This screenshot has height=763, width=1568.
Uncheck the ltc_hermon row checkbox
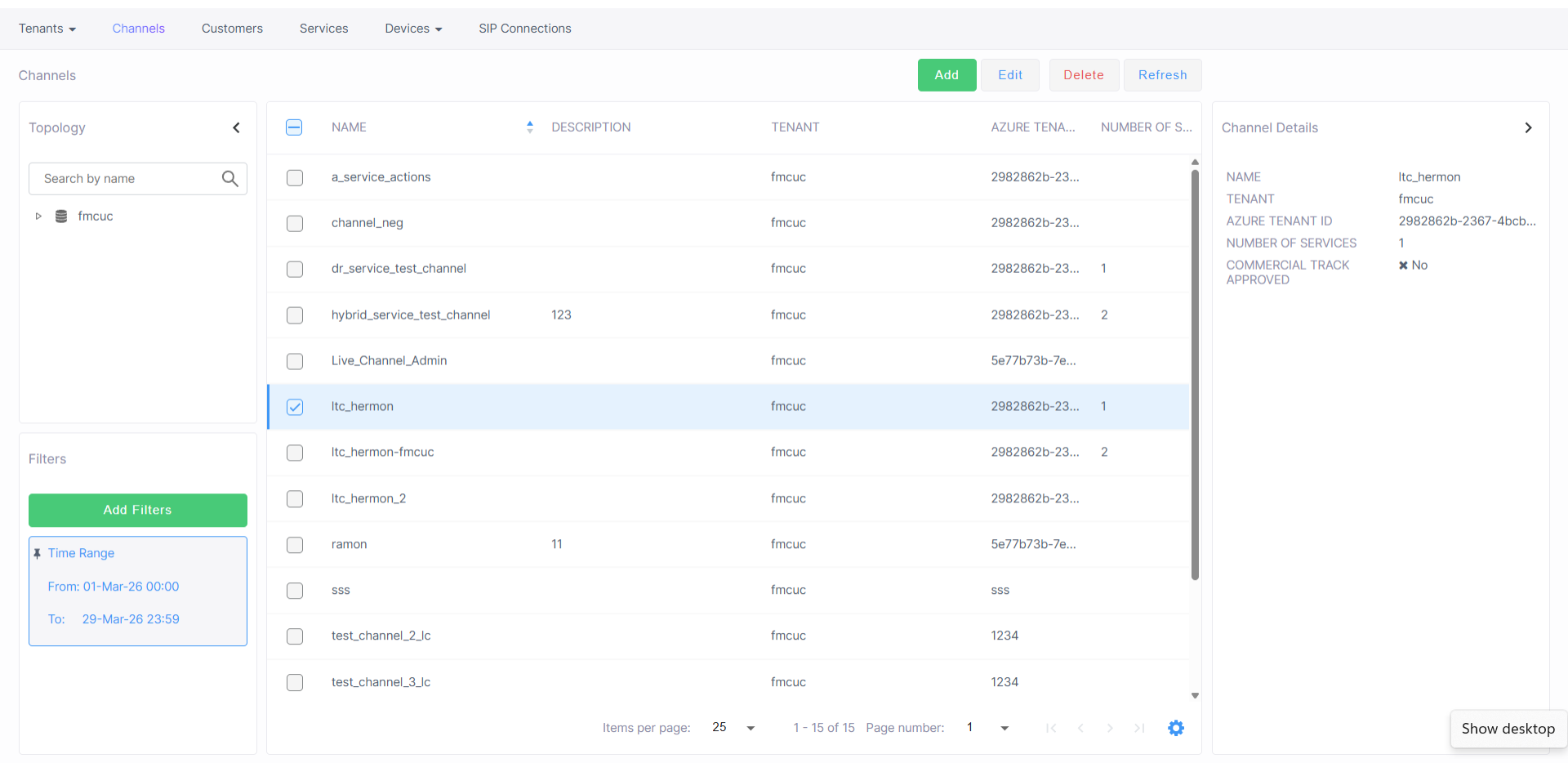[x=295, y=407]
